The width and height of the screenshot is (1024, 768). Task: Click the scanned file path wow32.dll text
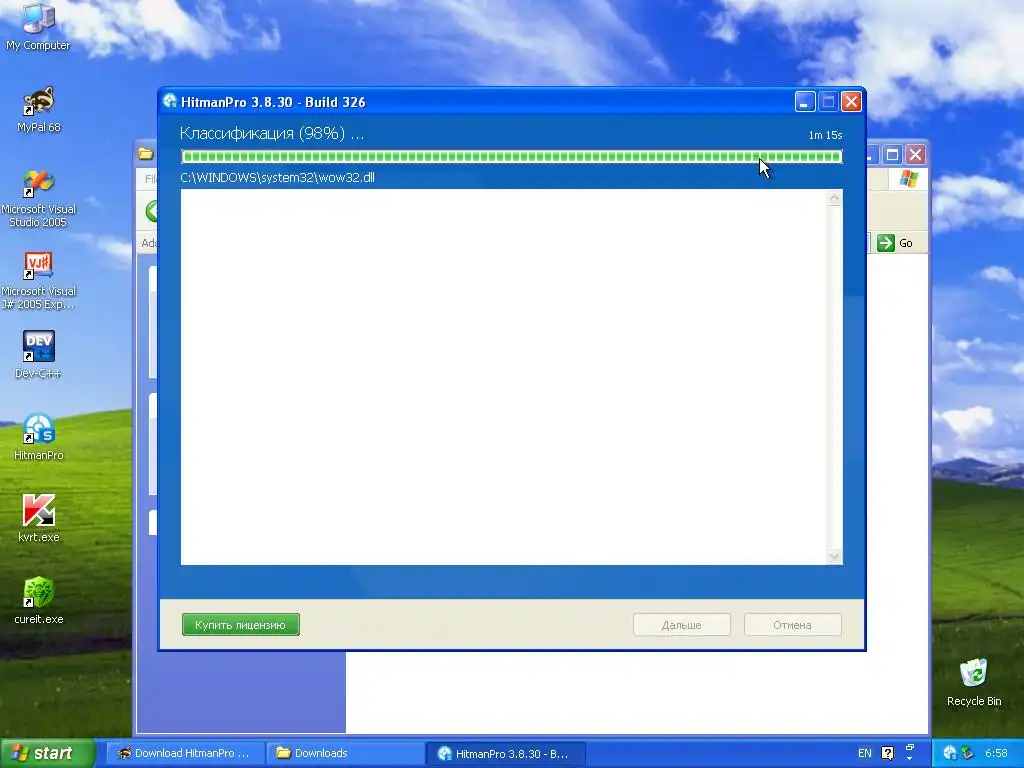pos(278,178)
